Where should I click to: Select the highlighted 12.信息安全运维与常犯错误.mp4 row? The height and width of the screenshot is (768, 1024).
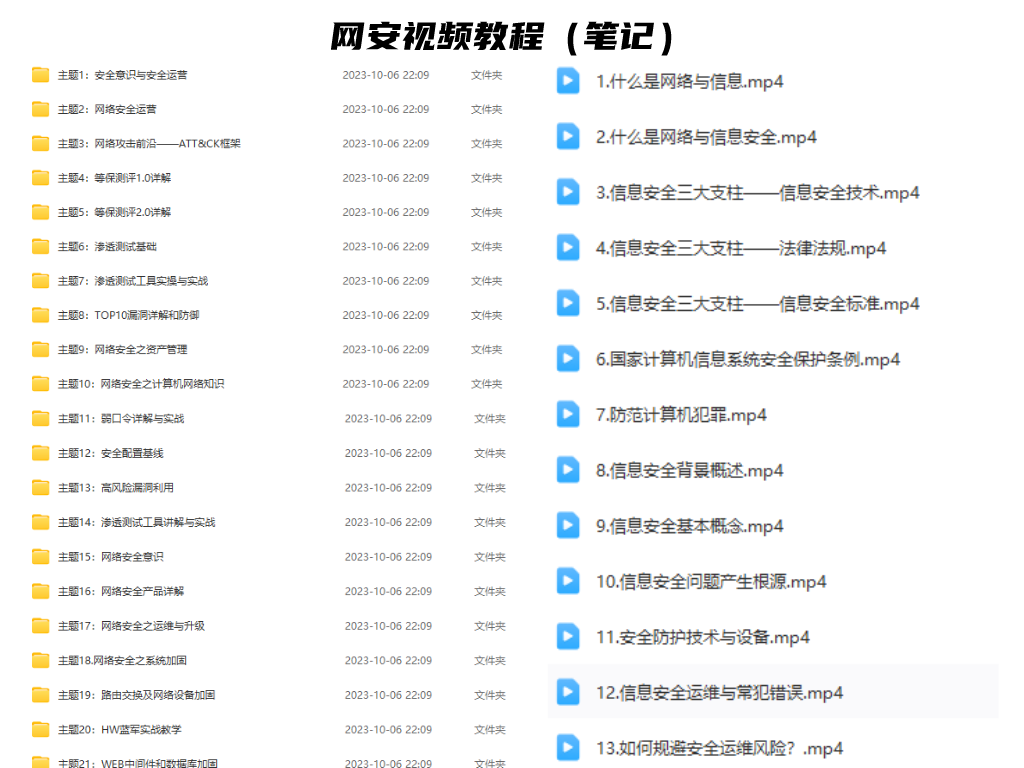[719, 692]
